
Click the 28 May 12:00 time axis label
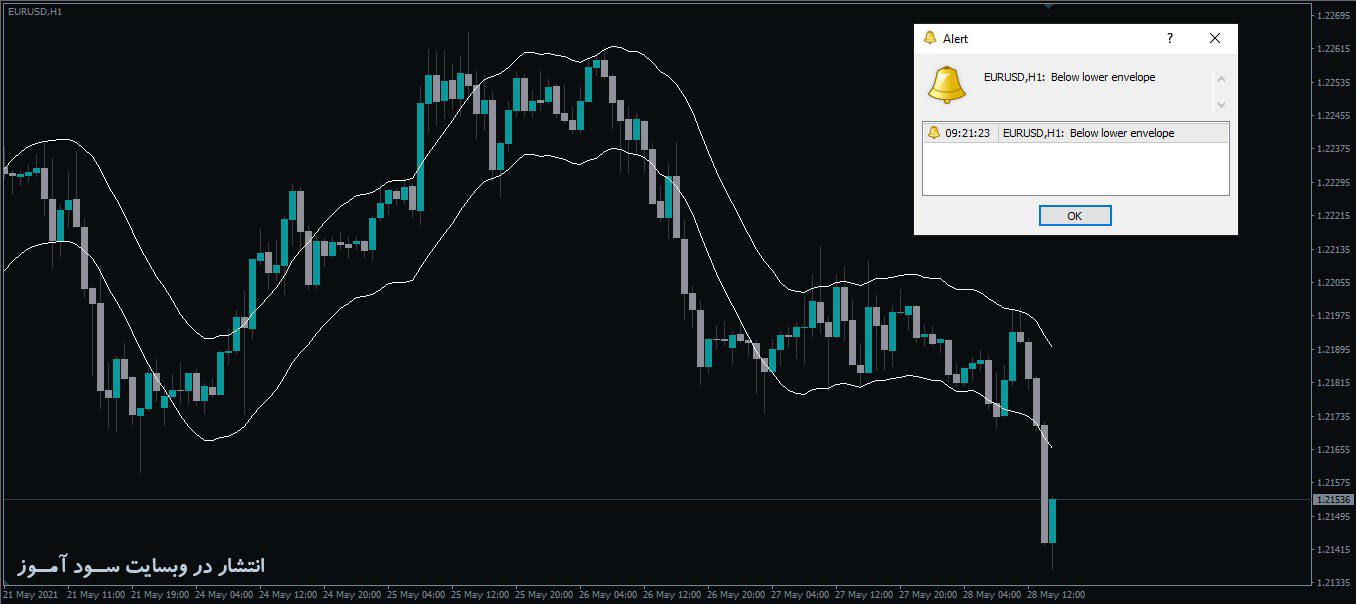click(1057, 594)
